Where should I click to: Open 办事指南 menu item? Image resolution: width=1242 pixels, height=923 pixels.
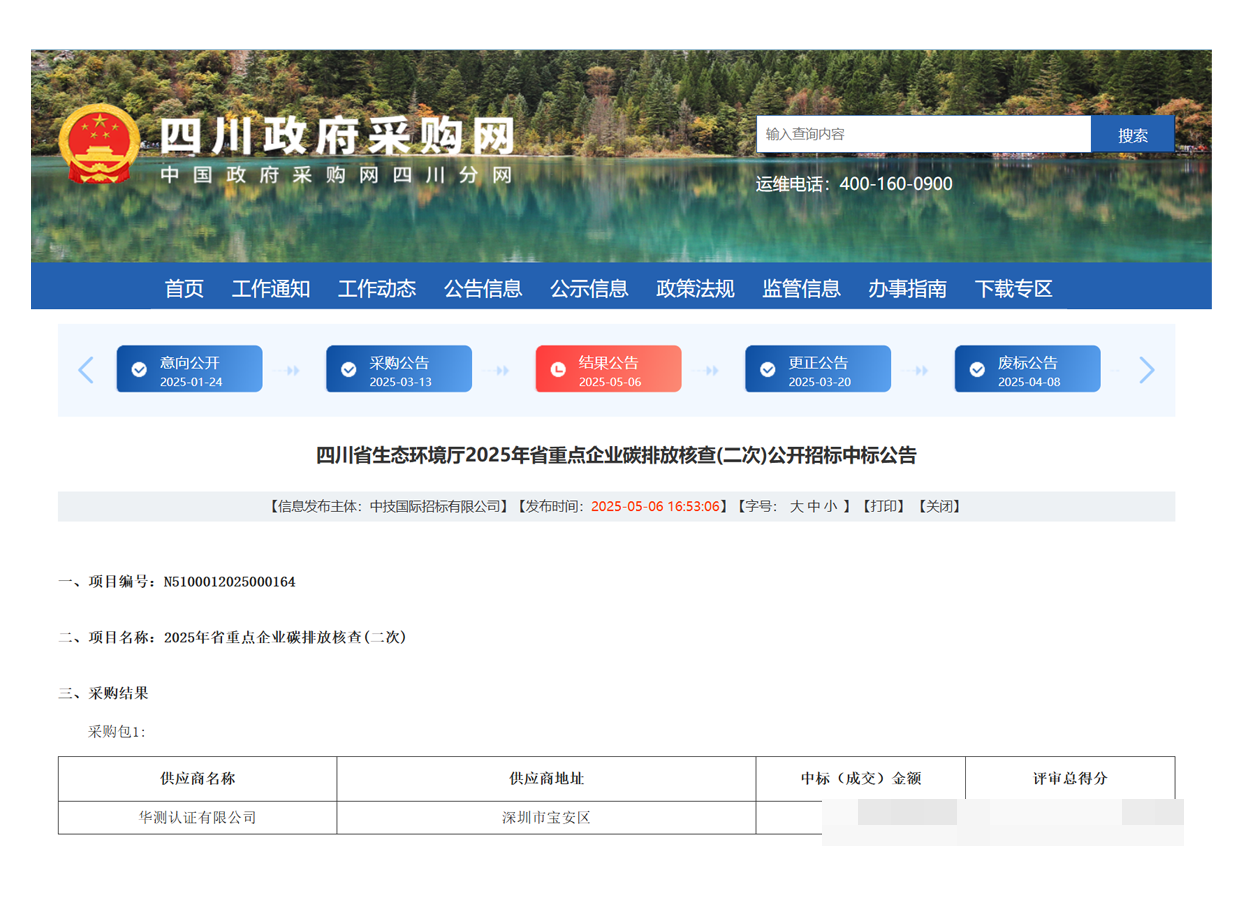tap(907, 289)
